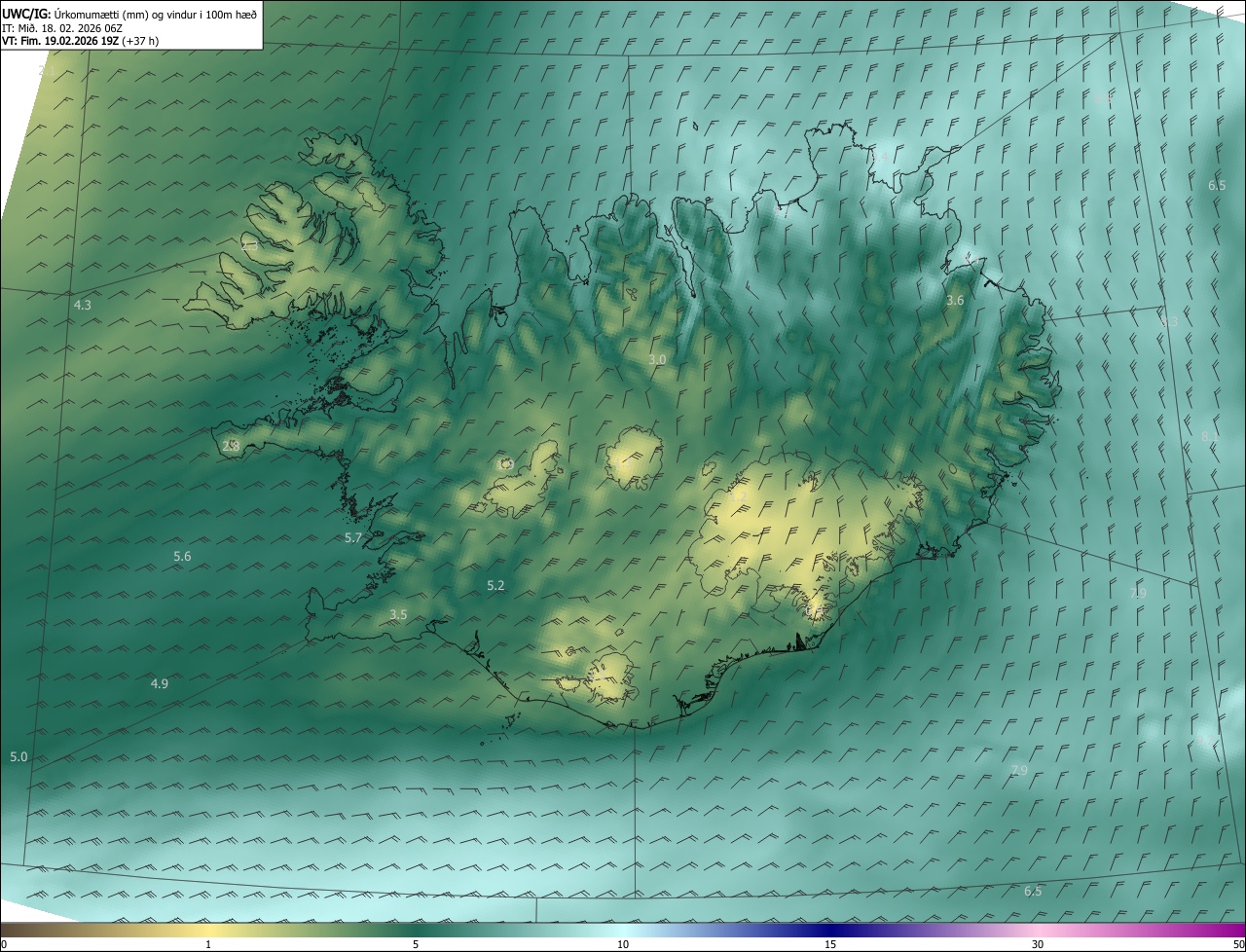Click the map value 3.6
The height and width of the screenshot is (952, 1246).
955,301
